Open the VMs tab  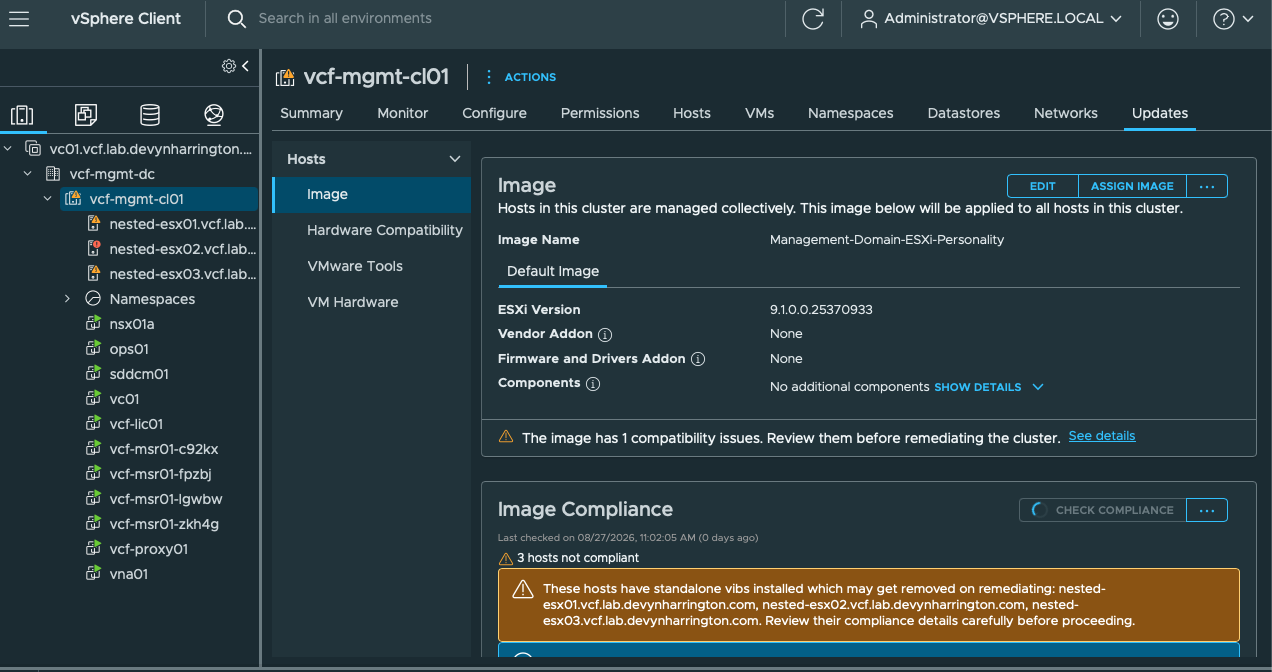(x=760, y=113)
